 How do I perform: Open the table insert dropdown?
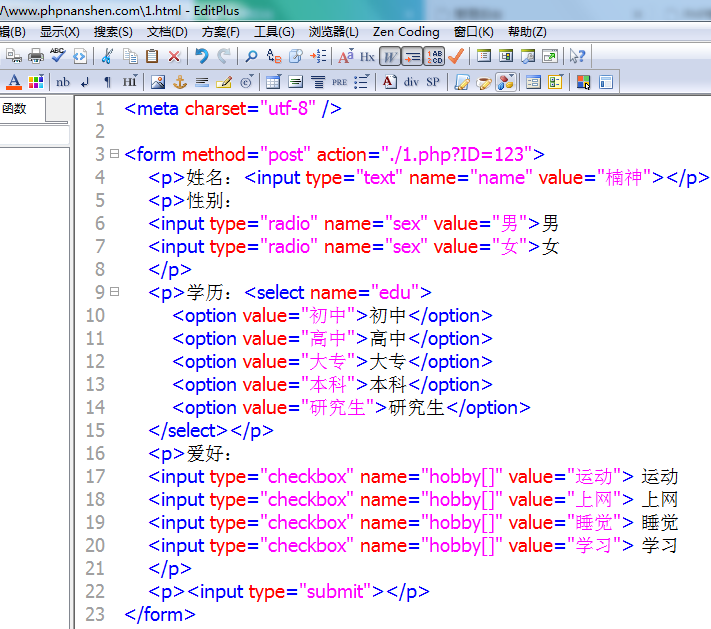tap(273, 82)
